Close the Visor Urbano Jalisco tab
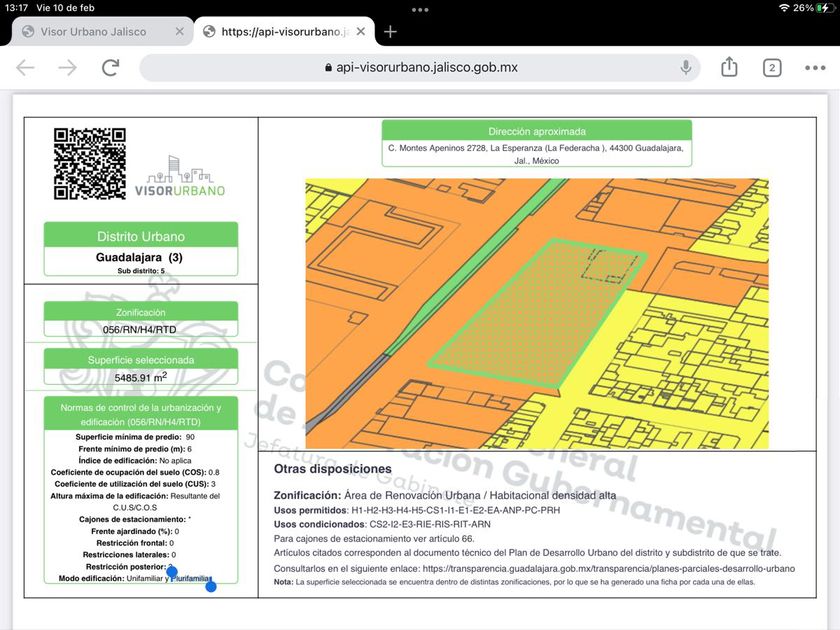This screenshot has height=630, width=840. (179, 31)
